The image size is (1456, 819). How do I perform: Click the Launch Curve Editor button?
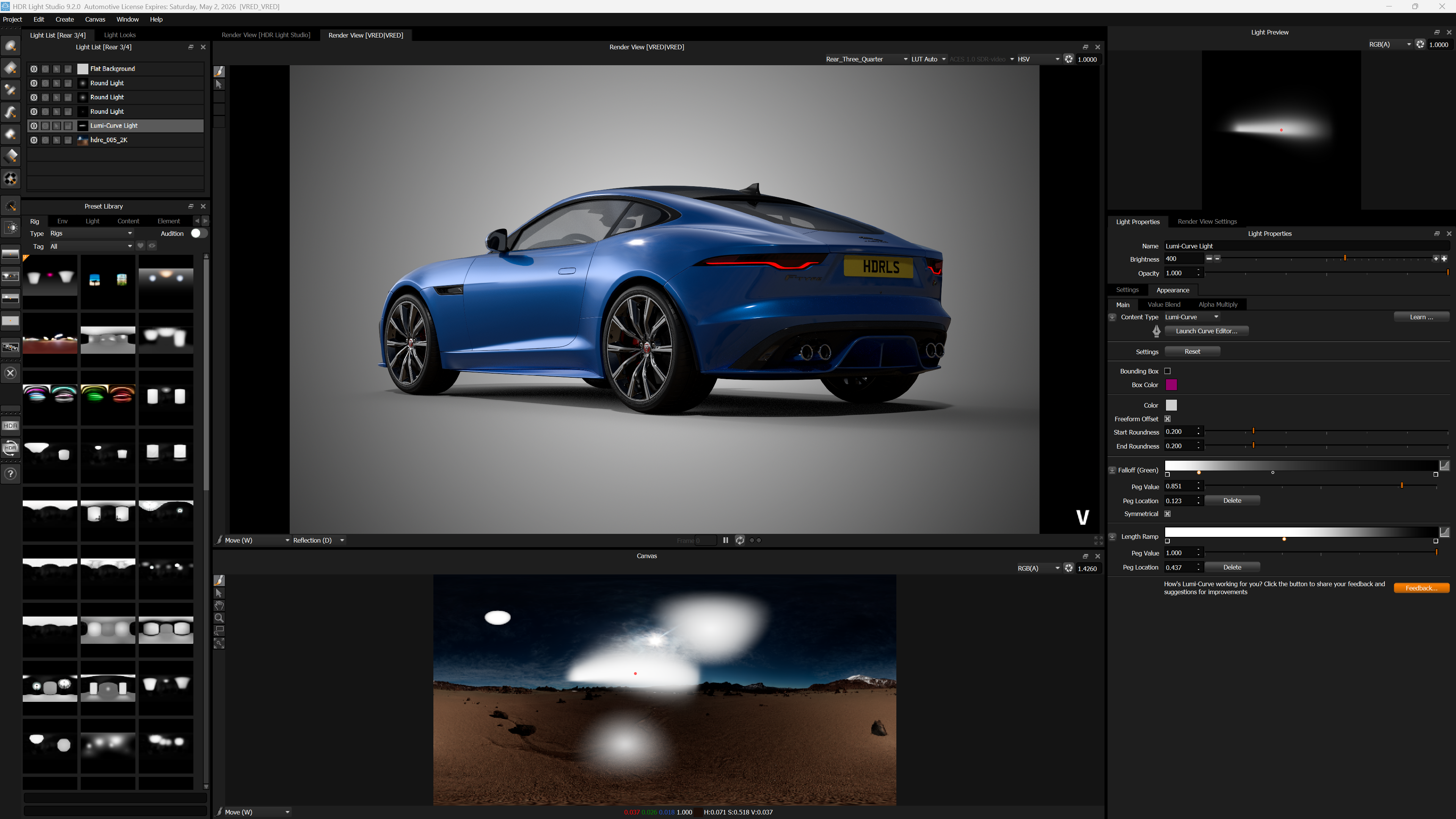1207,331
